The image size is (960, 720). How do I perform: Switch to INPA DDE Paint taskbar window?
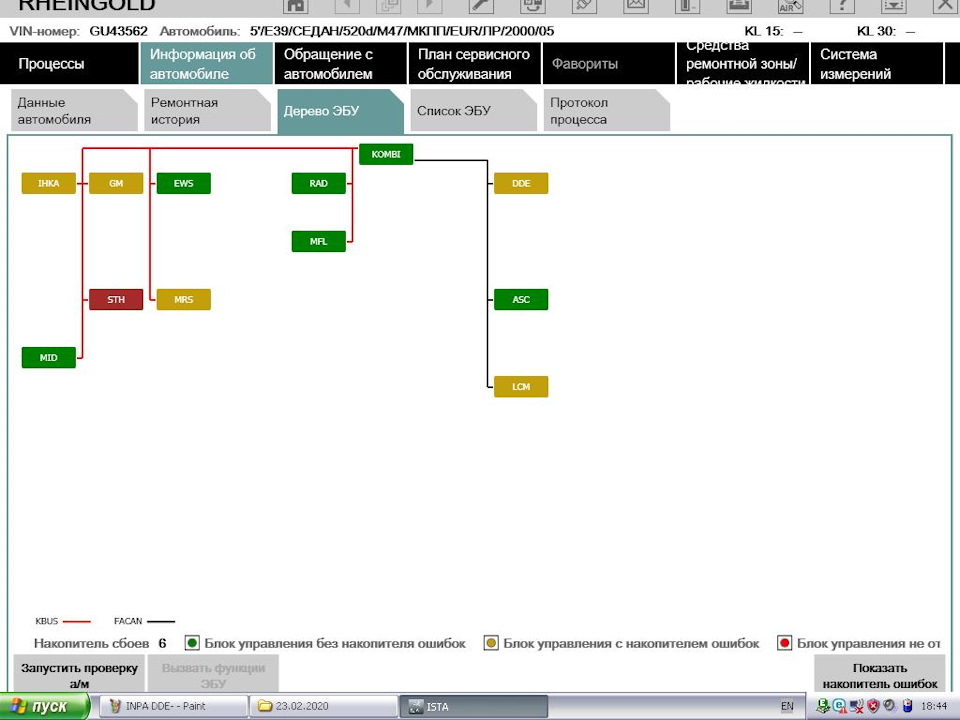click(173, 707)
